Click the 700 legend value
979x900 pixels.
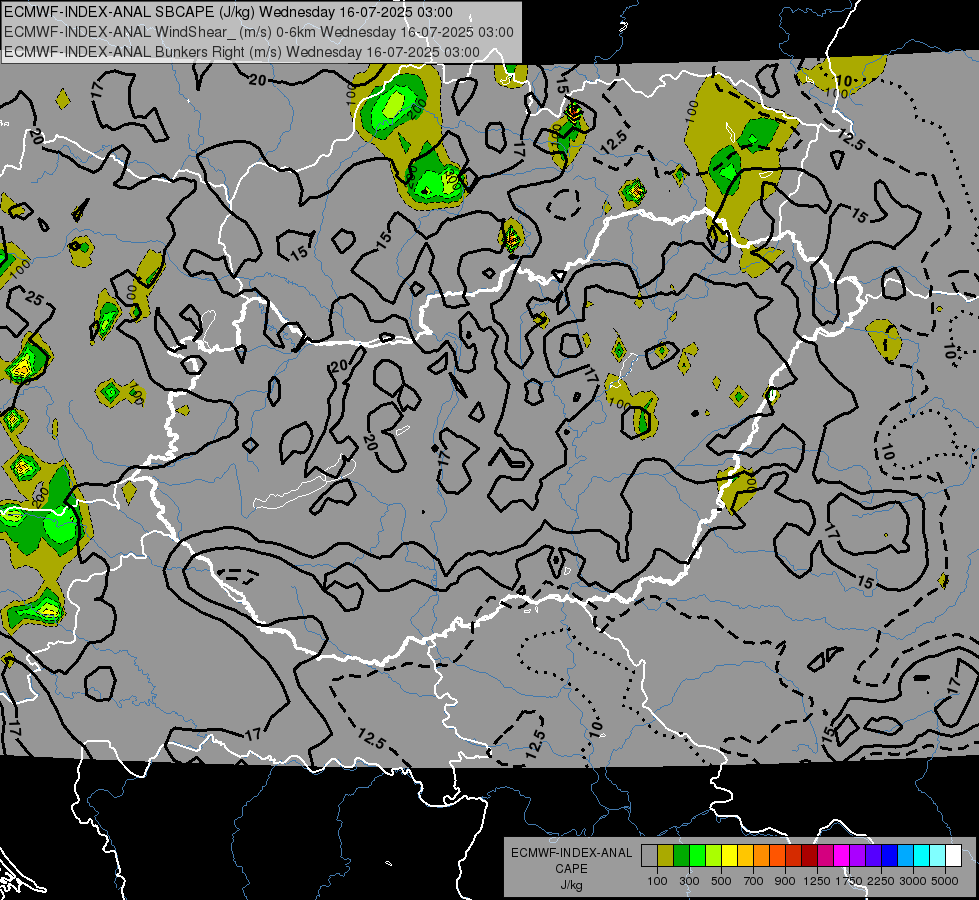coord(753,881)
